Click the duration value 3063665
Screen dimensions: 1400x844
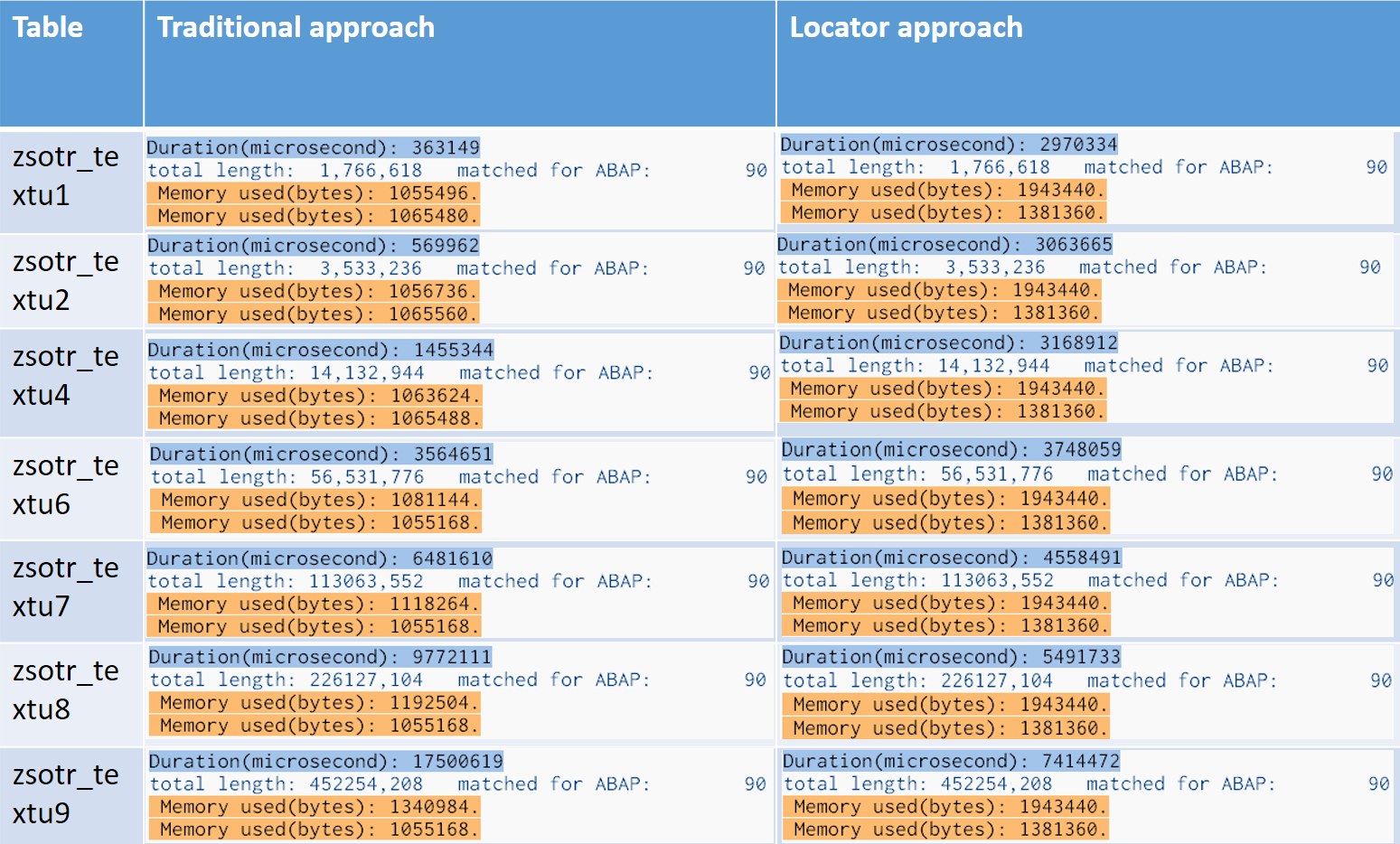[x=1074, y=245]
